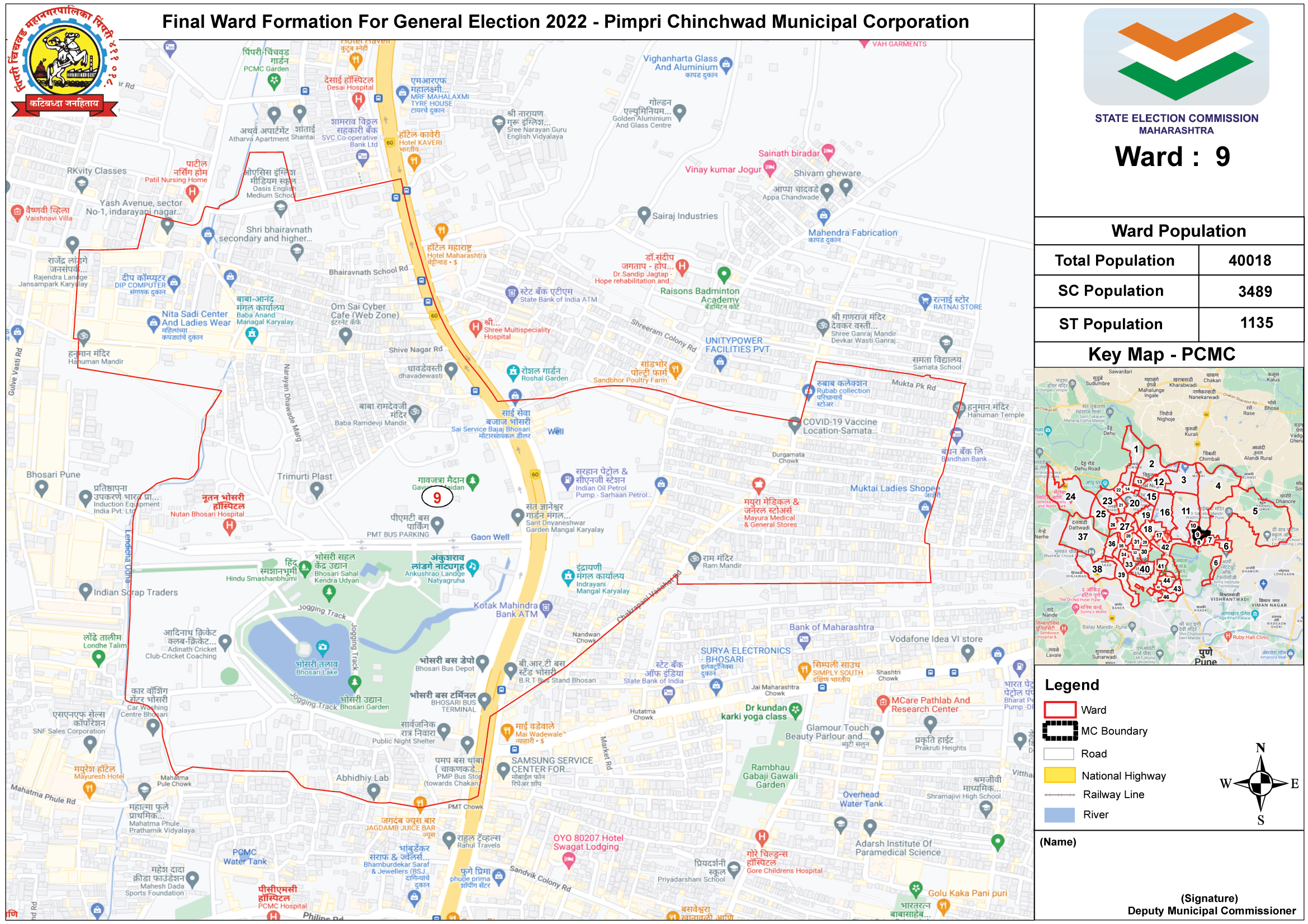This screenshot has width=1308, height=924.
Task: Click the MC Boundary dashed legend symbol
Action: (x=1060, y=732)
